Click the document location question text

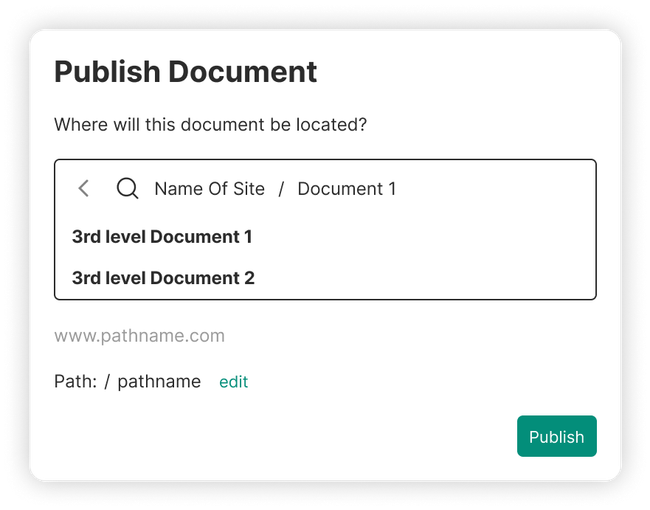click(x=210, y=125)
